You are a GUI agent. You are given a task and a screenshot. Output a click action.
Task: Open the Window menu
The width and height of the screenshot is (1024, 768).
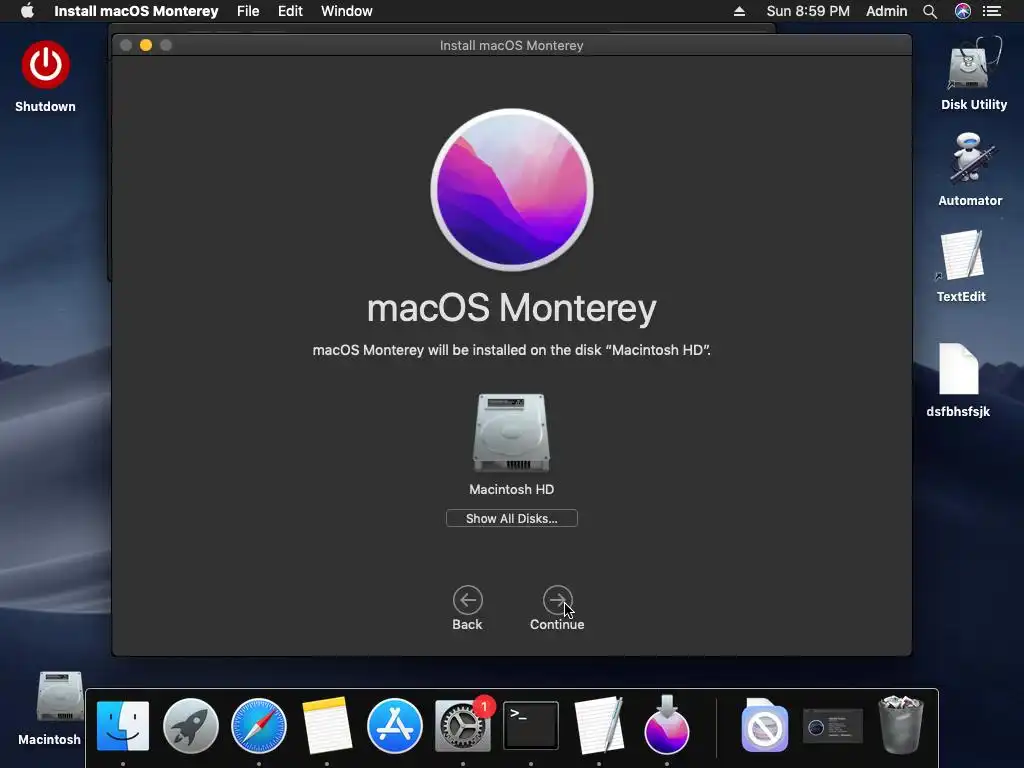click(347, 11)
